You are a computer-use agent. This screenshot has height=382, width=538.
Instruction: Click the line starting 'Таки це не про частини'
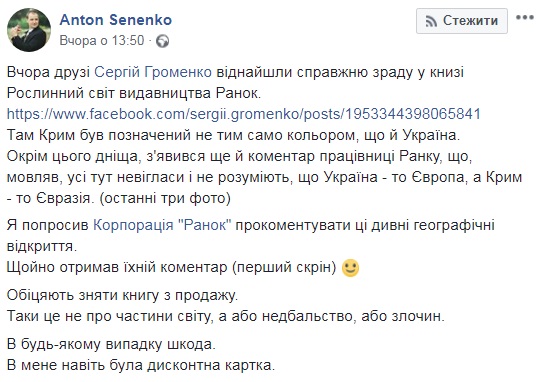pos(225,316)
